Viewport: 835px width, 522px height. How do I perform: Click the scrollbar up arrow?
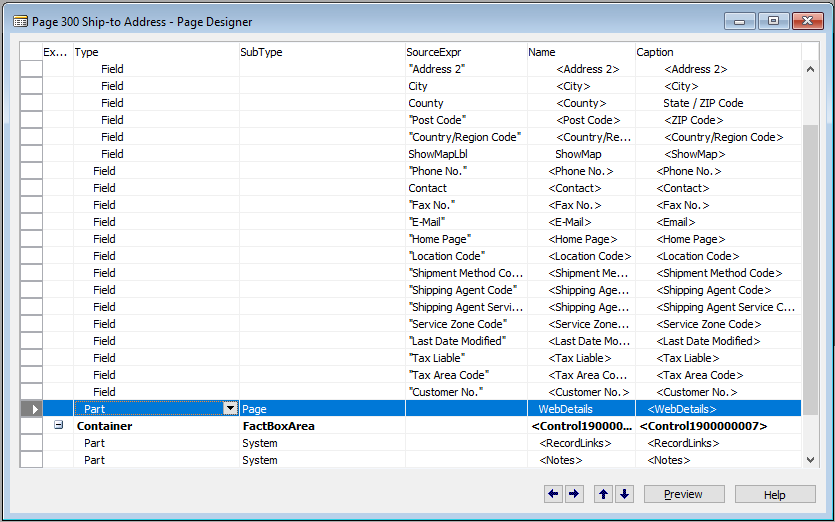tap(810, 69)
